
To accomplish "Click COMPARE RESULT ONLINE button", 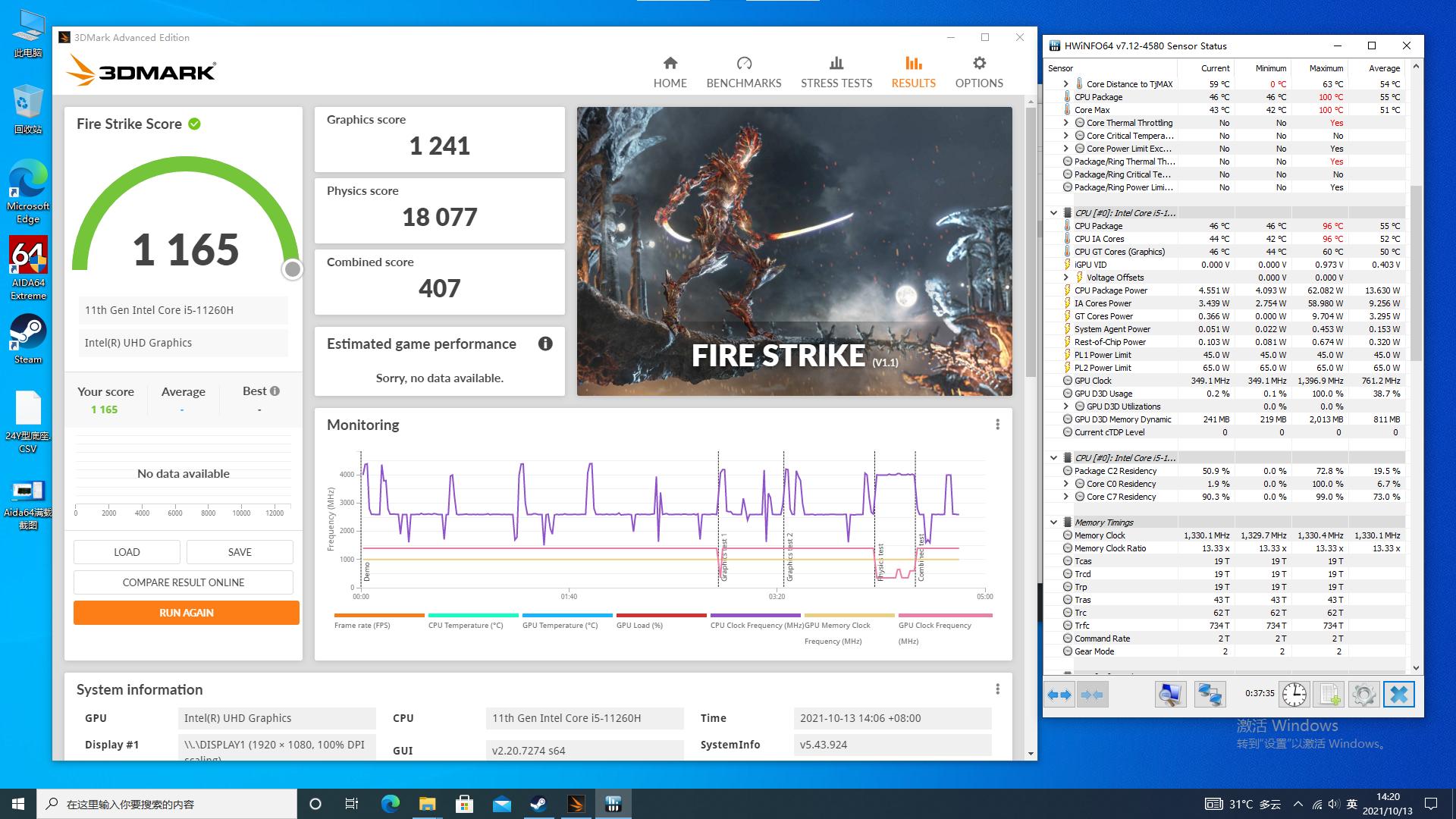I will (184, 582).
